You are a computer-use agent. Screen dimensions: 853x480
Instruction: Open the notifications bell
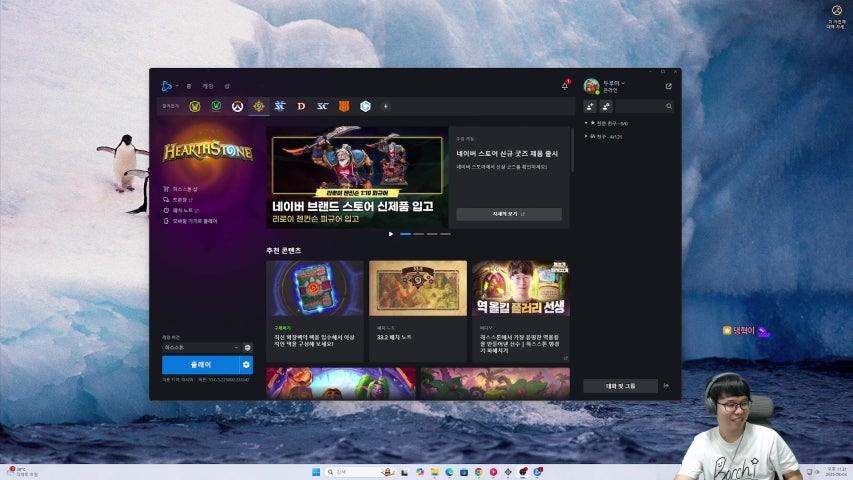pos(565,86)
